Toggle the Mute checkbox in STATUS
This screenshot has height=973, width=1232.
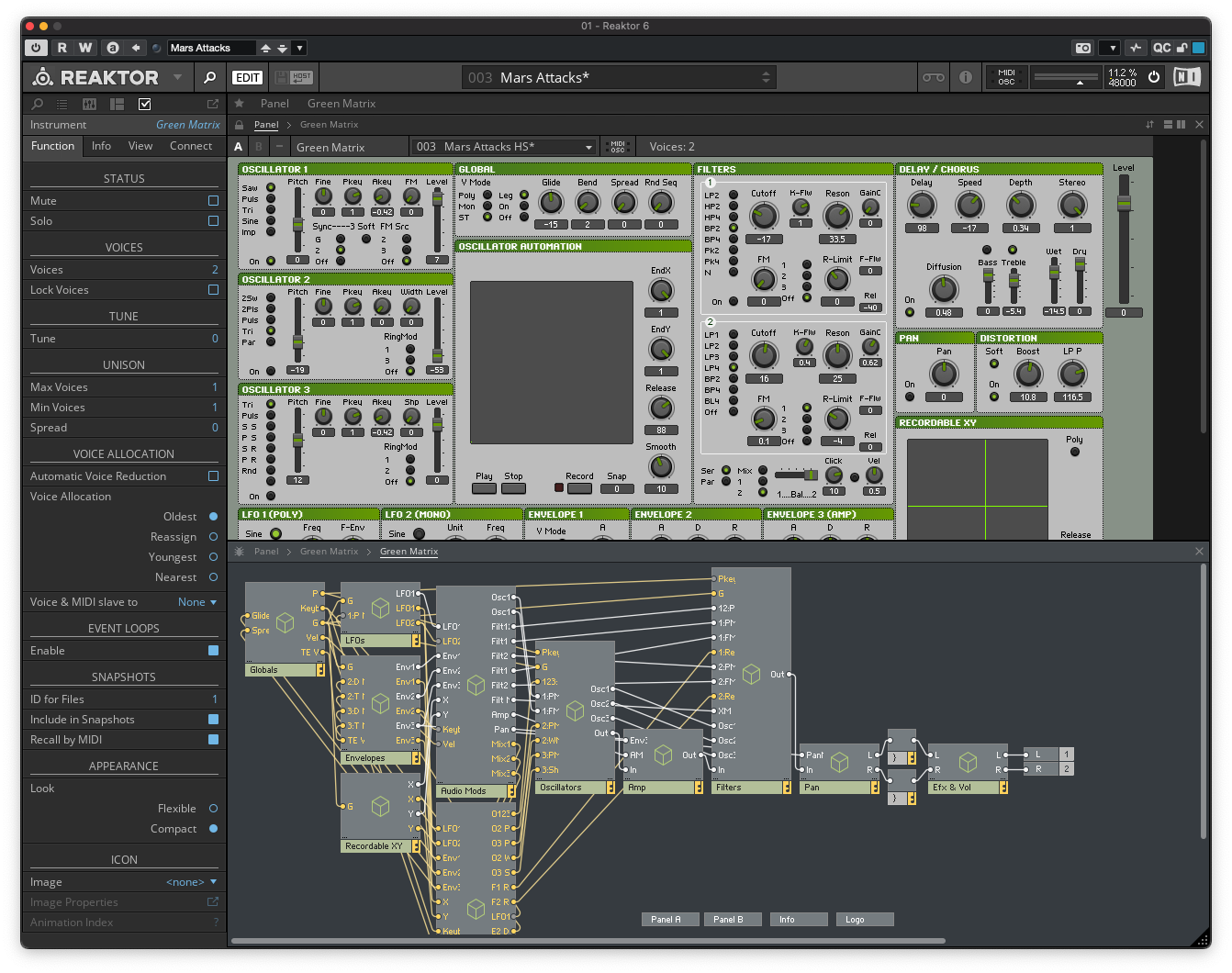[212, 200]
